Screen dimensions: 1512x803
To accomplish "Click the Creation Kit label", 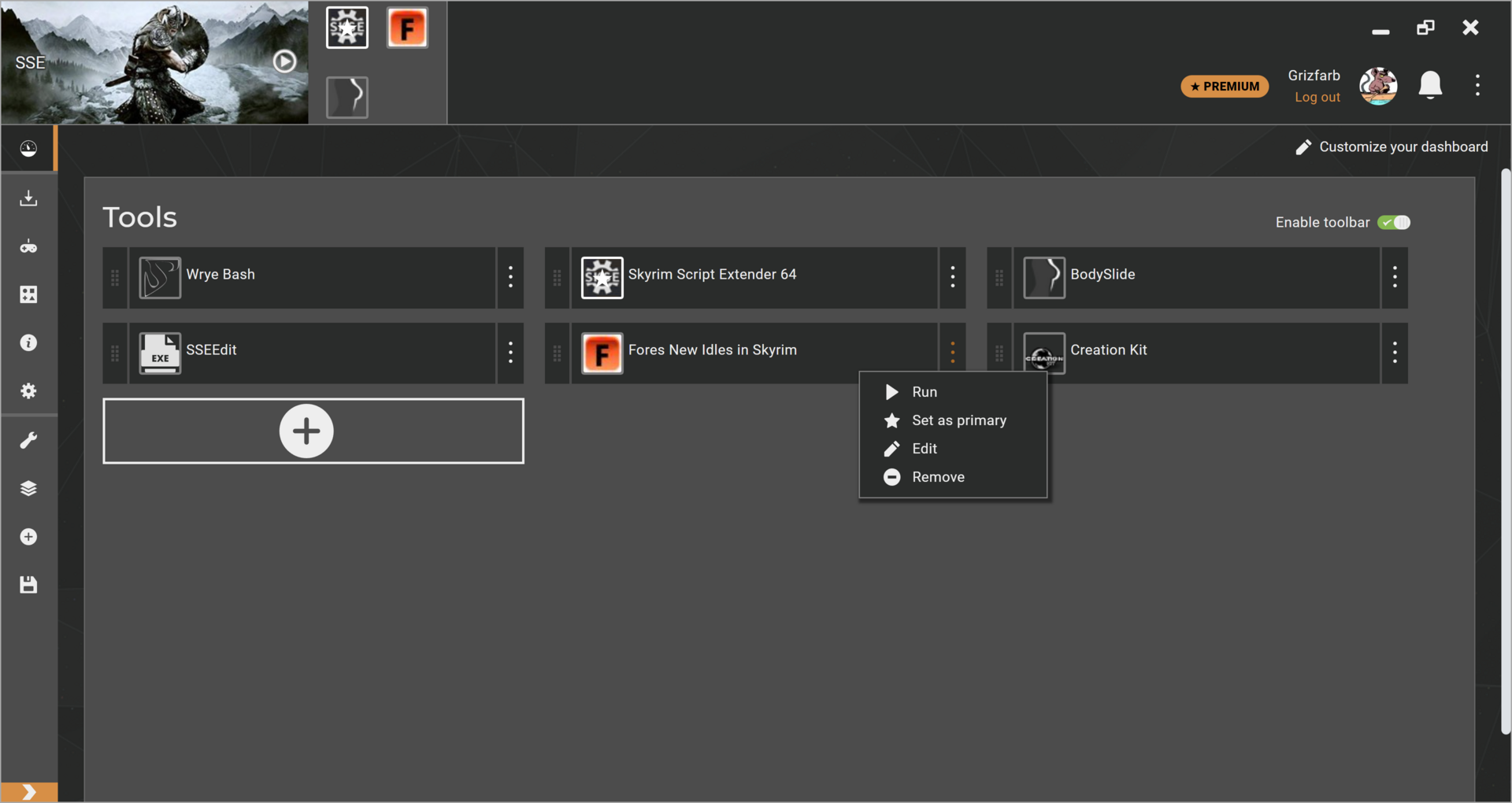I will [1109, 350].
